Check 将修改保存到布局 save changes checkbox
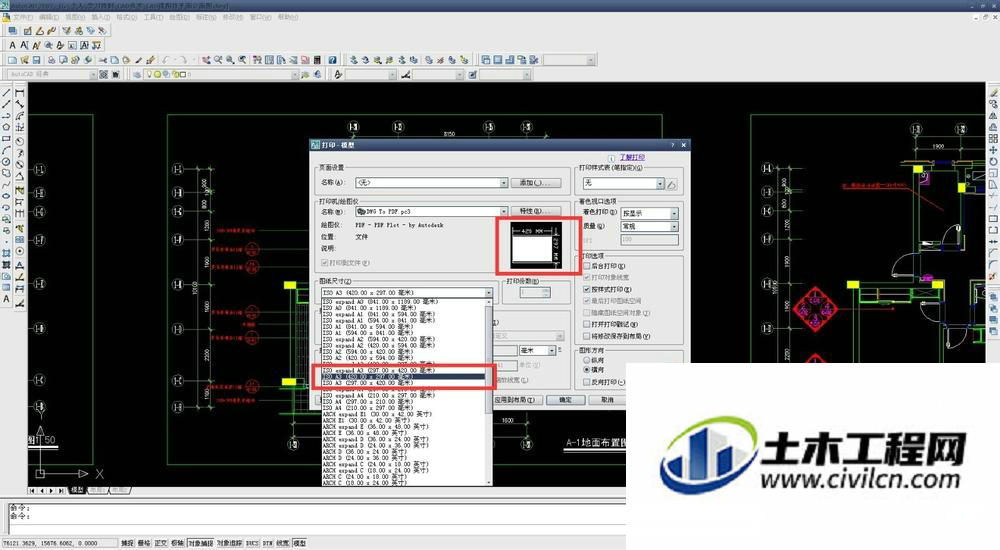Image resolution: width=1000 pixels, height=550 pixels. click(587, 336)
